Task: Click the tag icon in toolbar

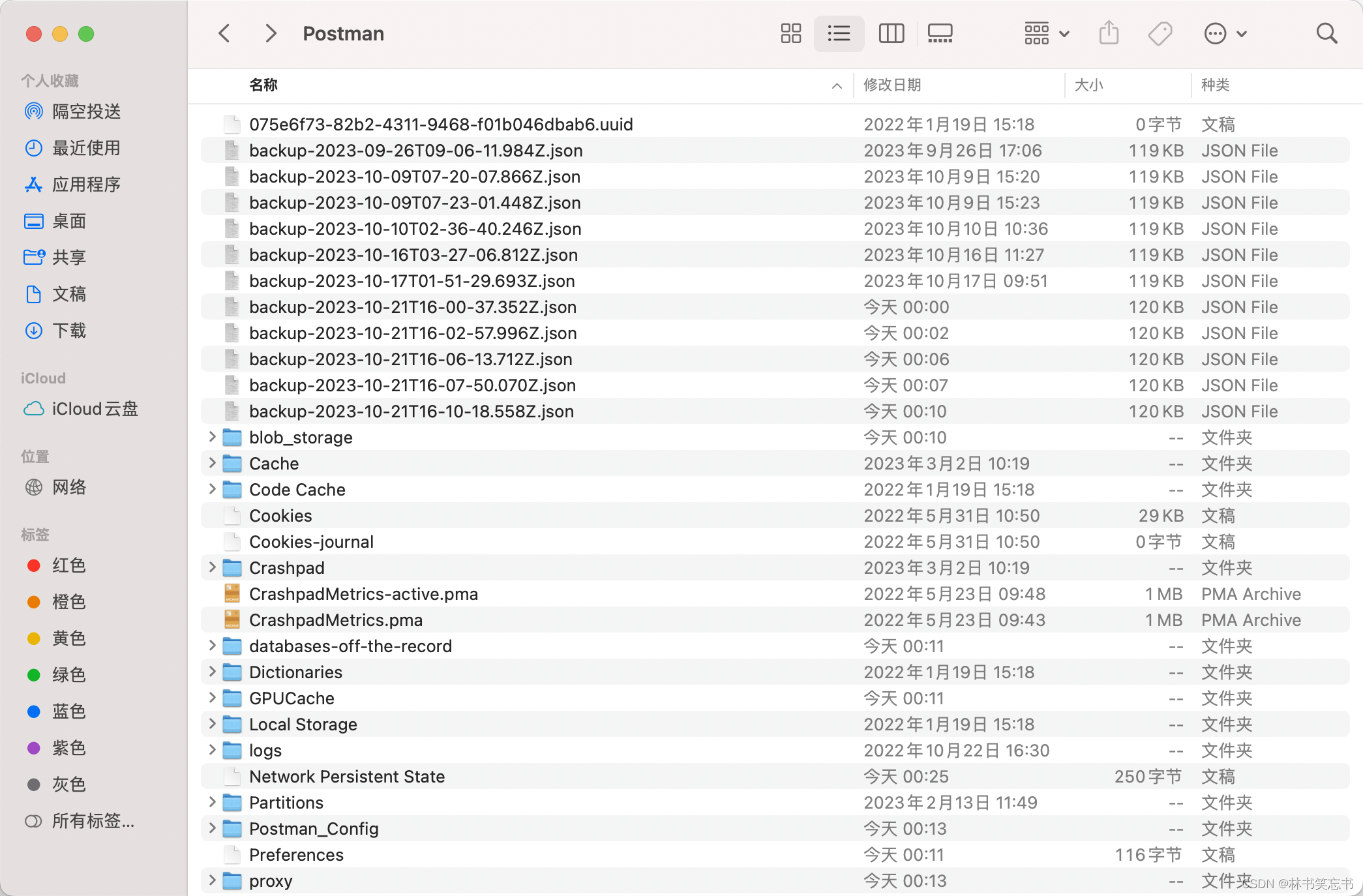Action: click(1160, 33)
